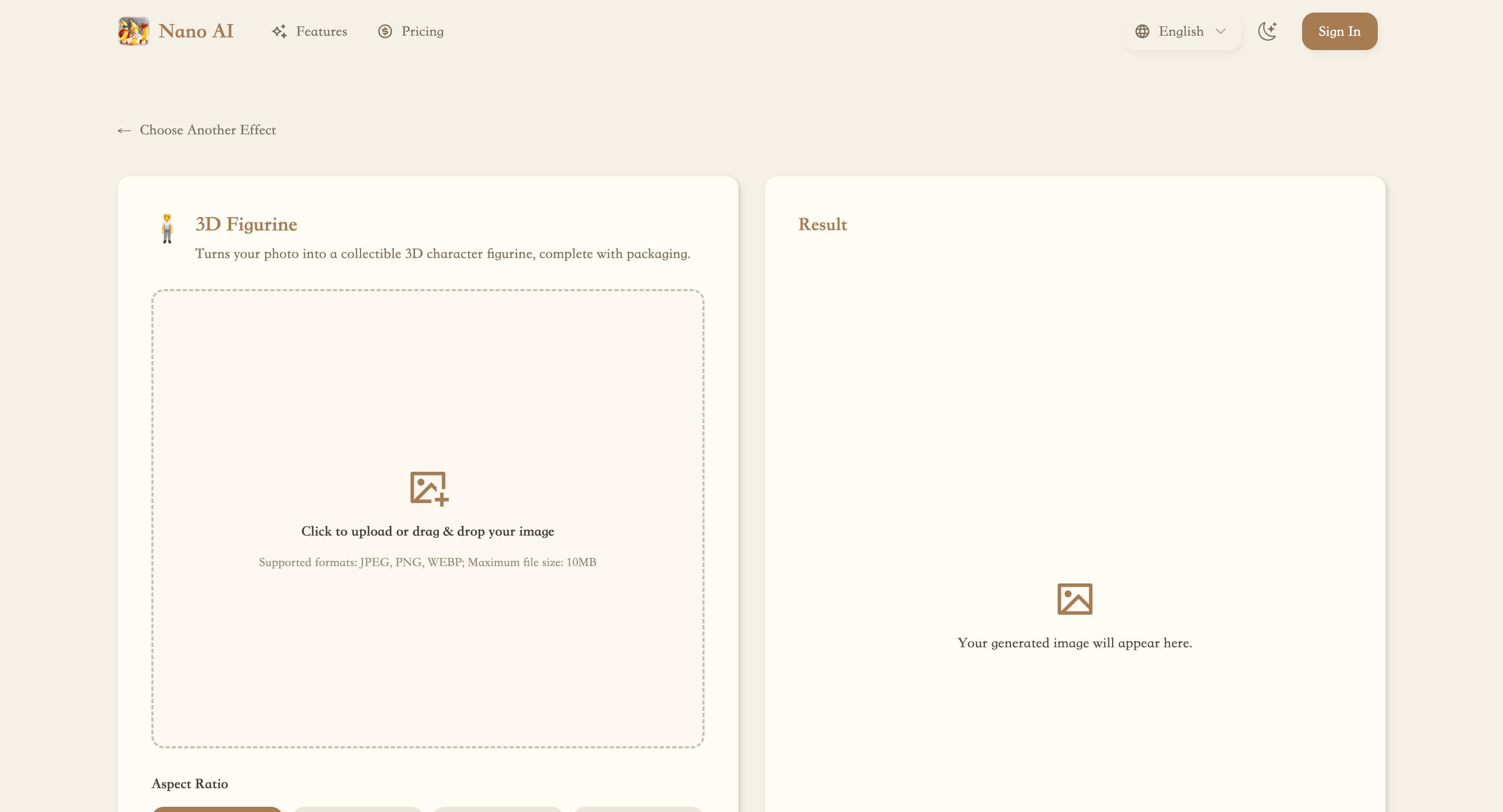Click the add-image upload icon
1503x812 pixels.
[429, 488]
